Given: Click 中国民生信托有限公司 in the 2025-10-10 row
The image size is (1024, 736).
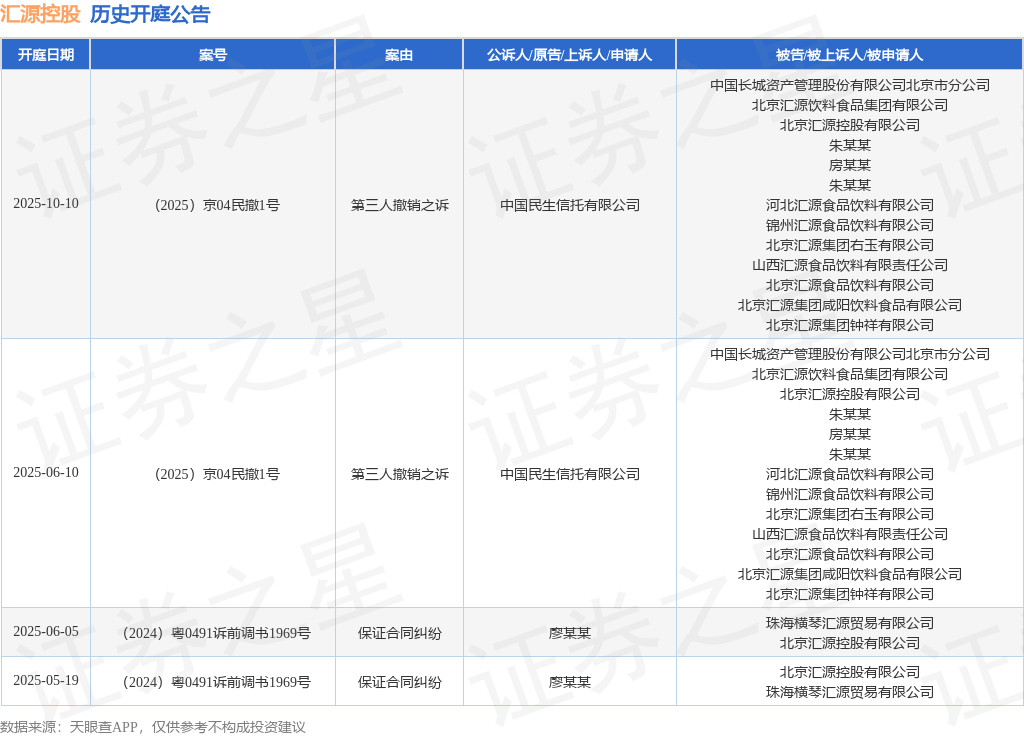Looking at the screenshot, I should tap(570, 205).
